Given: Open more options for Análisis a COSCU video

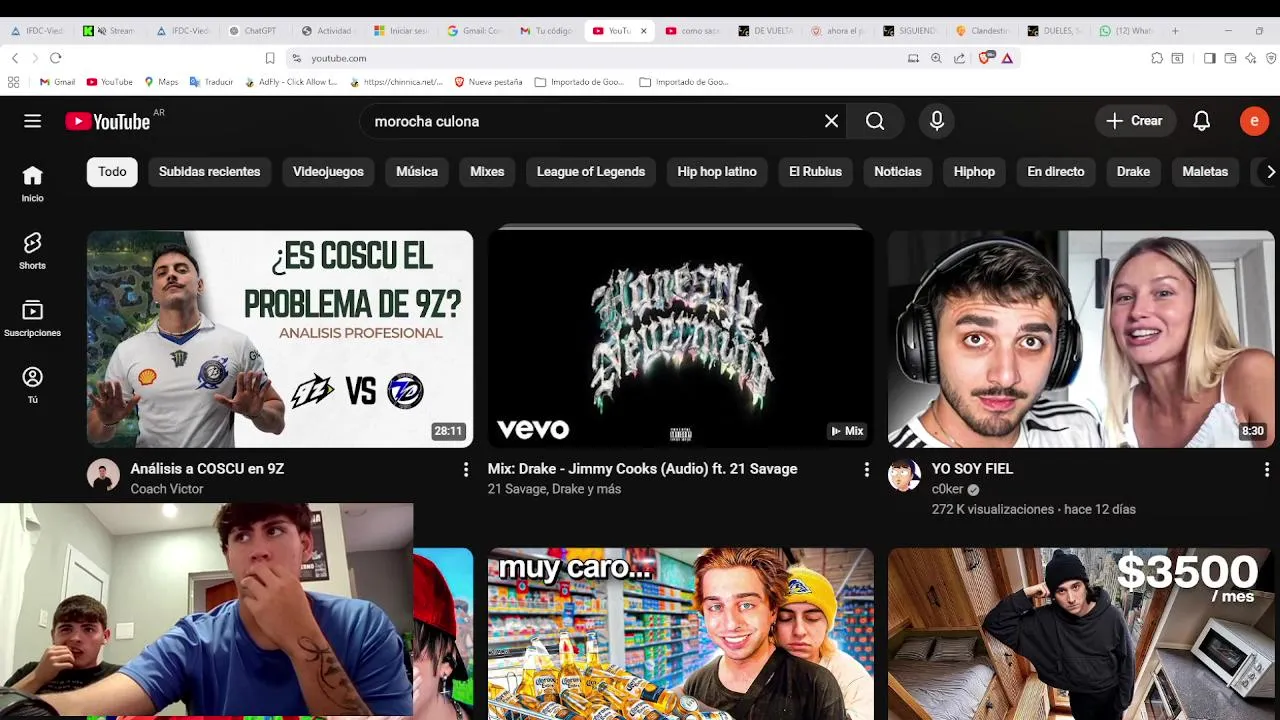Looking at the screenshot, I should 465,469.
